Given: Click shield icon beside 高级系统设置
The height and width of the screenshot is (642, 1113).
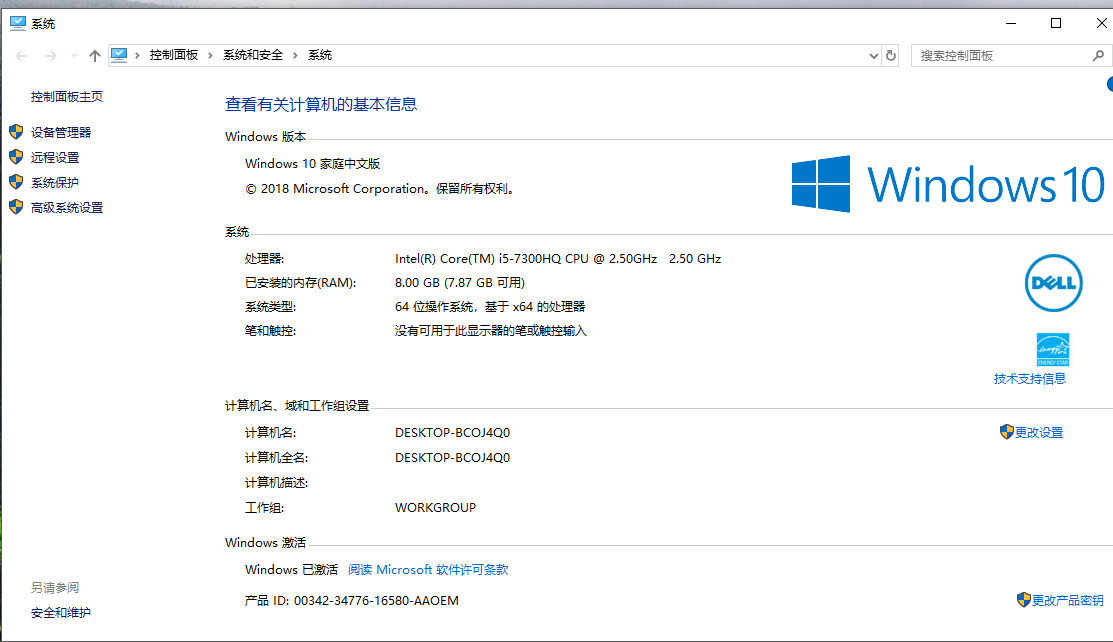Looking at the screenshot, I should pyautogui.click(x=16, y=207).
